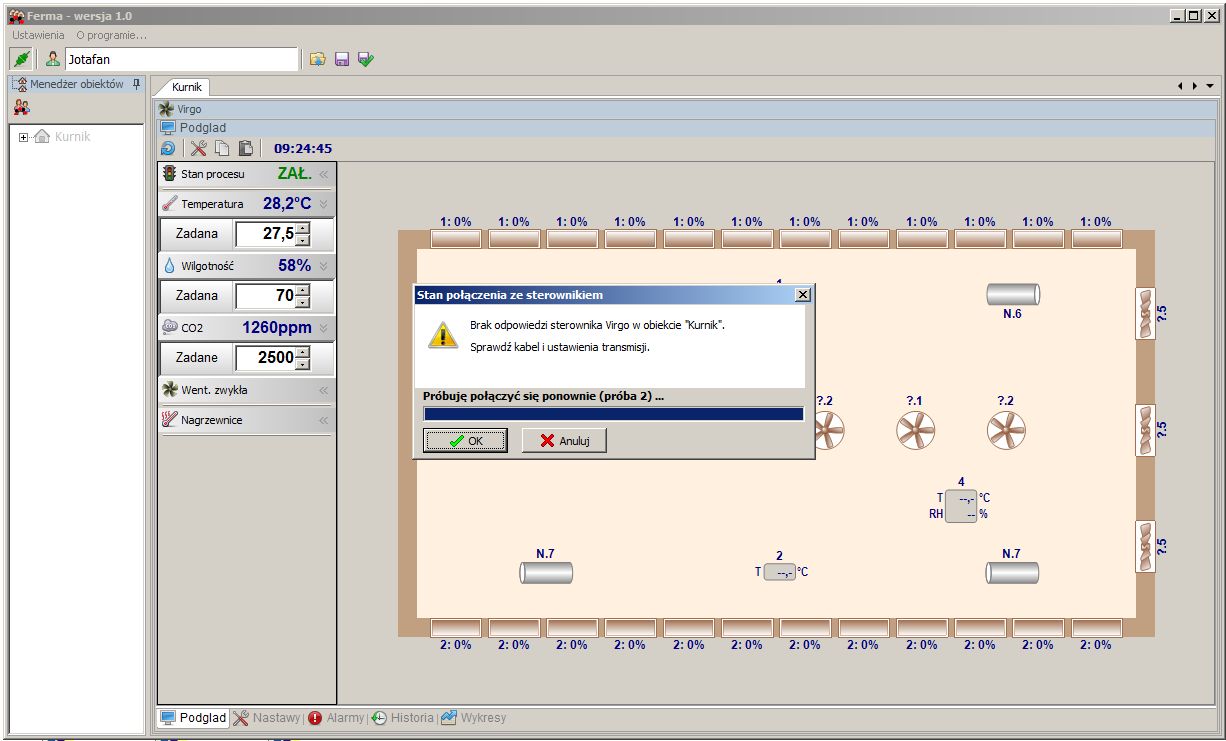Click the right N.7 heater cylinder
Image resolution: width=1226 pixels, height=741 pixels.
pos(1012,572)
